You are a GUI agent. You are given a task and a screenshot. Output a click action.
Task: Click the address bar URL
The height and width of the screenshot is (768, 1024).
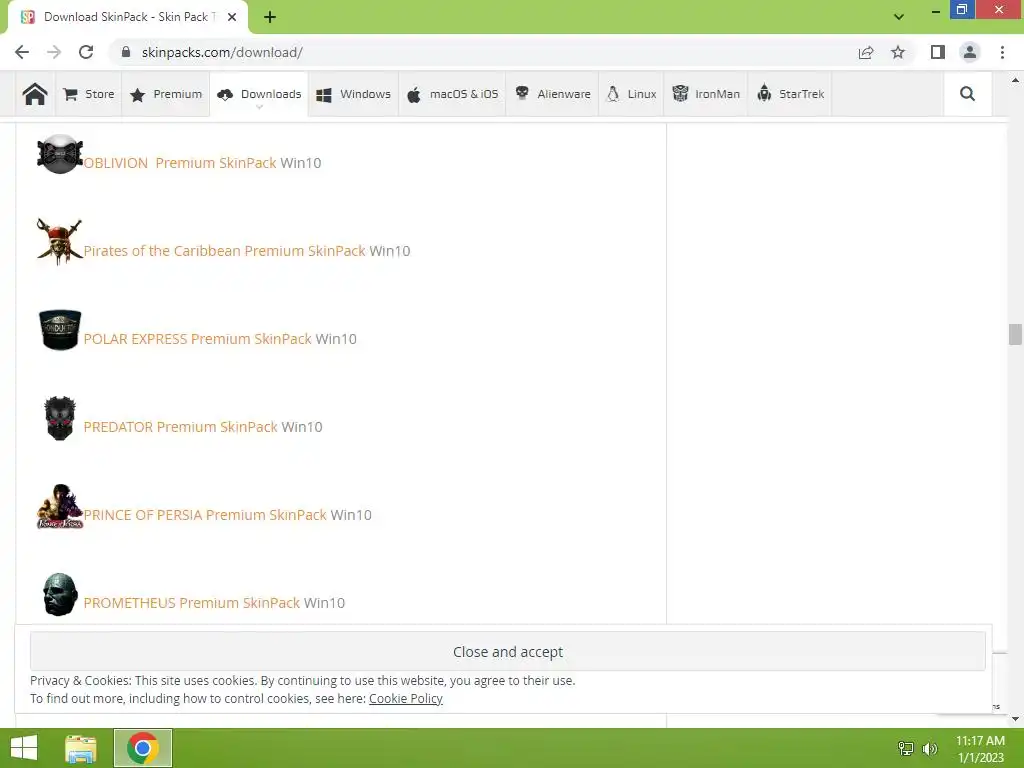pos(222,52)
